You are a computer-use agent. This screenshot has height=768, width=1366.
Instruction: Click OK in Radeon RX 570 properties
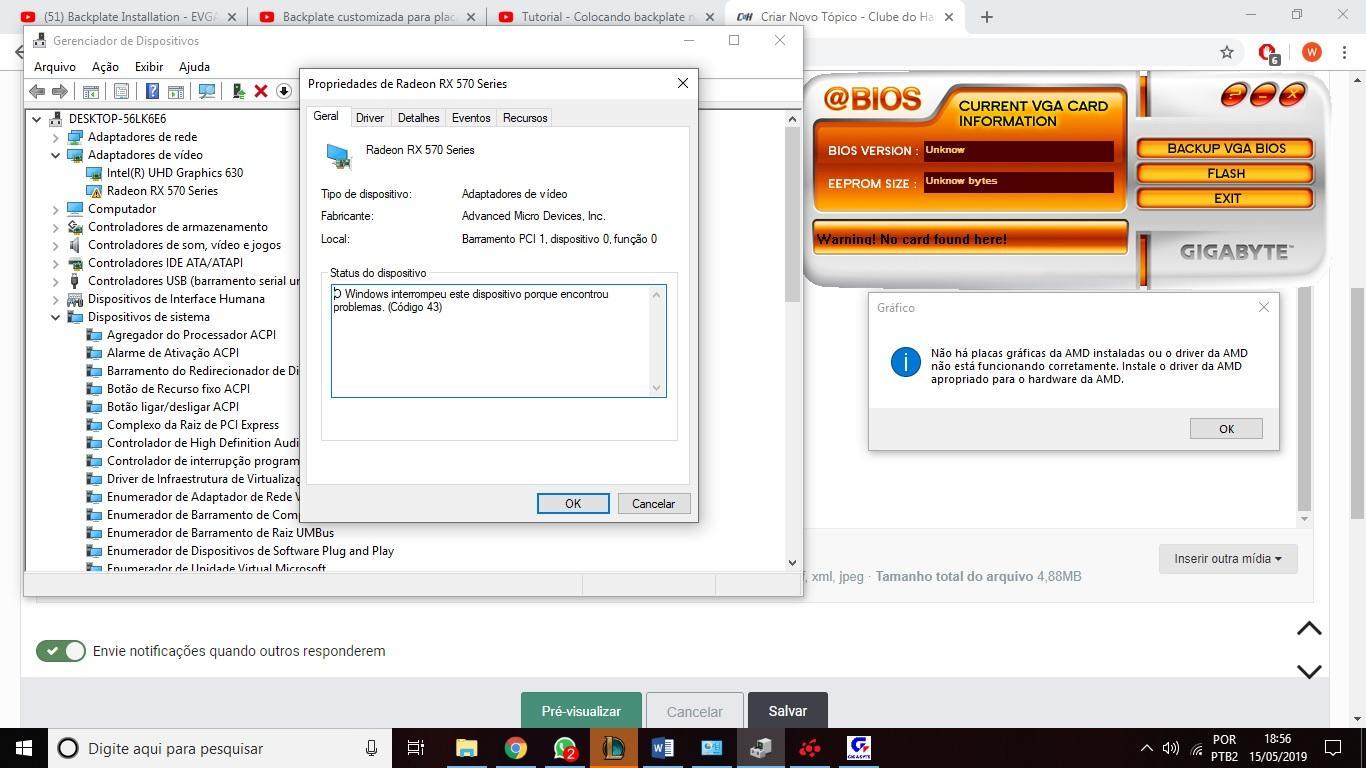coord(573,504)
